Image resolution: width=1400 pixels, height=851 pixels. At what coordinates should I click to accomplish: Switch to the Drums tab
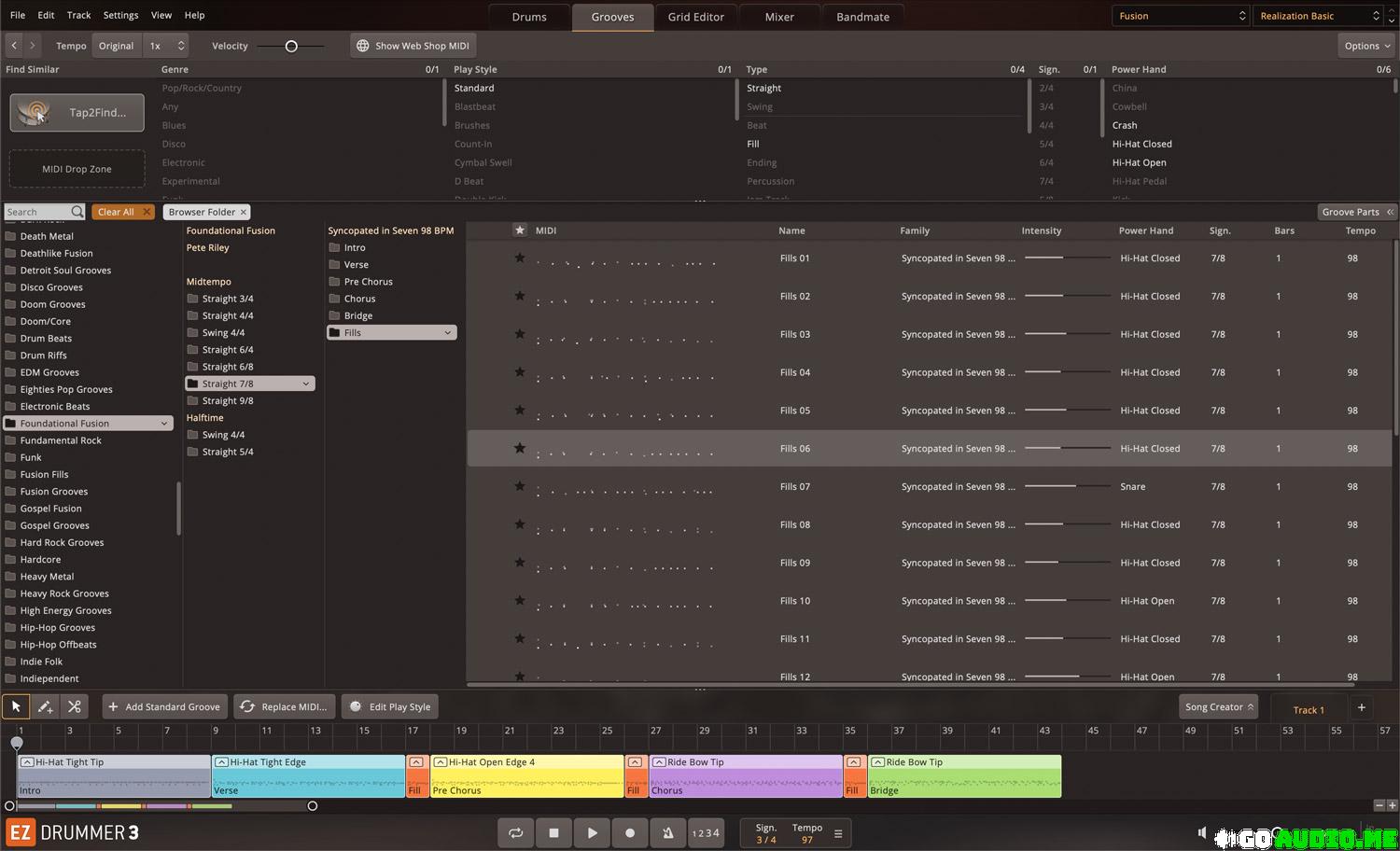[529, 17]
